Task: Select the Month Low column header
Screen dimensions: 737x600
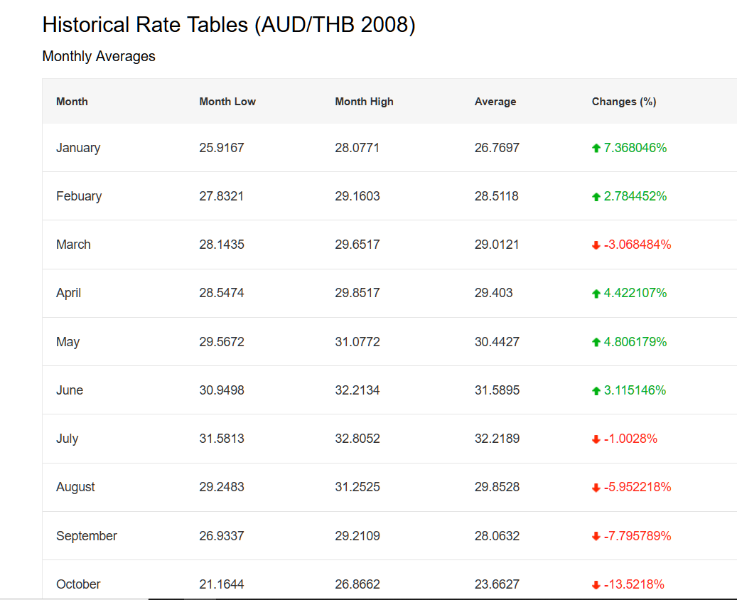Action: click(x=227, y=101)
